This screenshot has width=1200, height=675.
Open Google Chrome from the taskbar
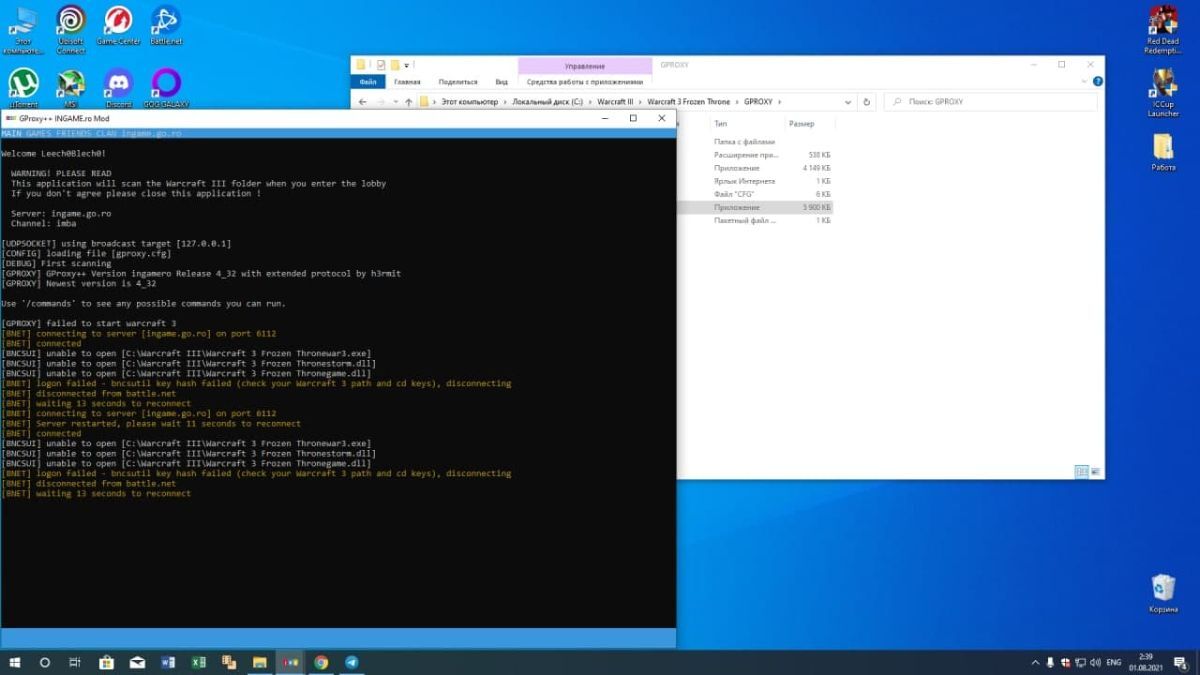[321, 662]
